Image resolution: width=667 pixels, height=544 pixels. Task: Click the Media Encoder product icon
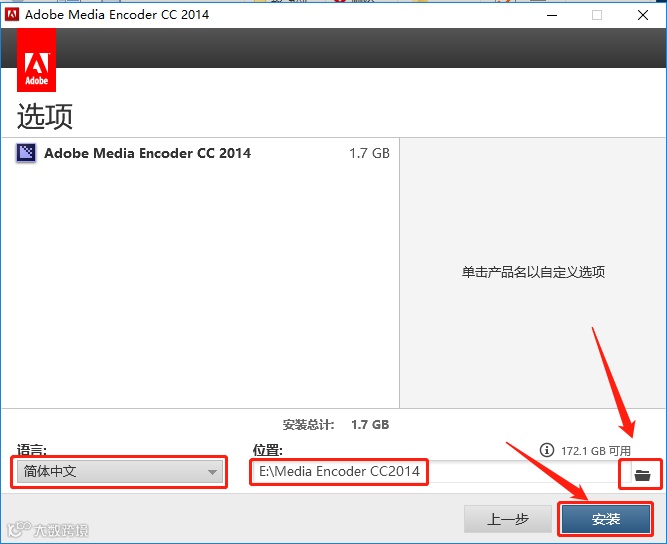tap(26, 153)
